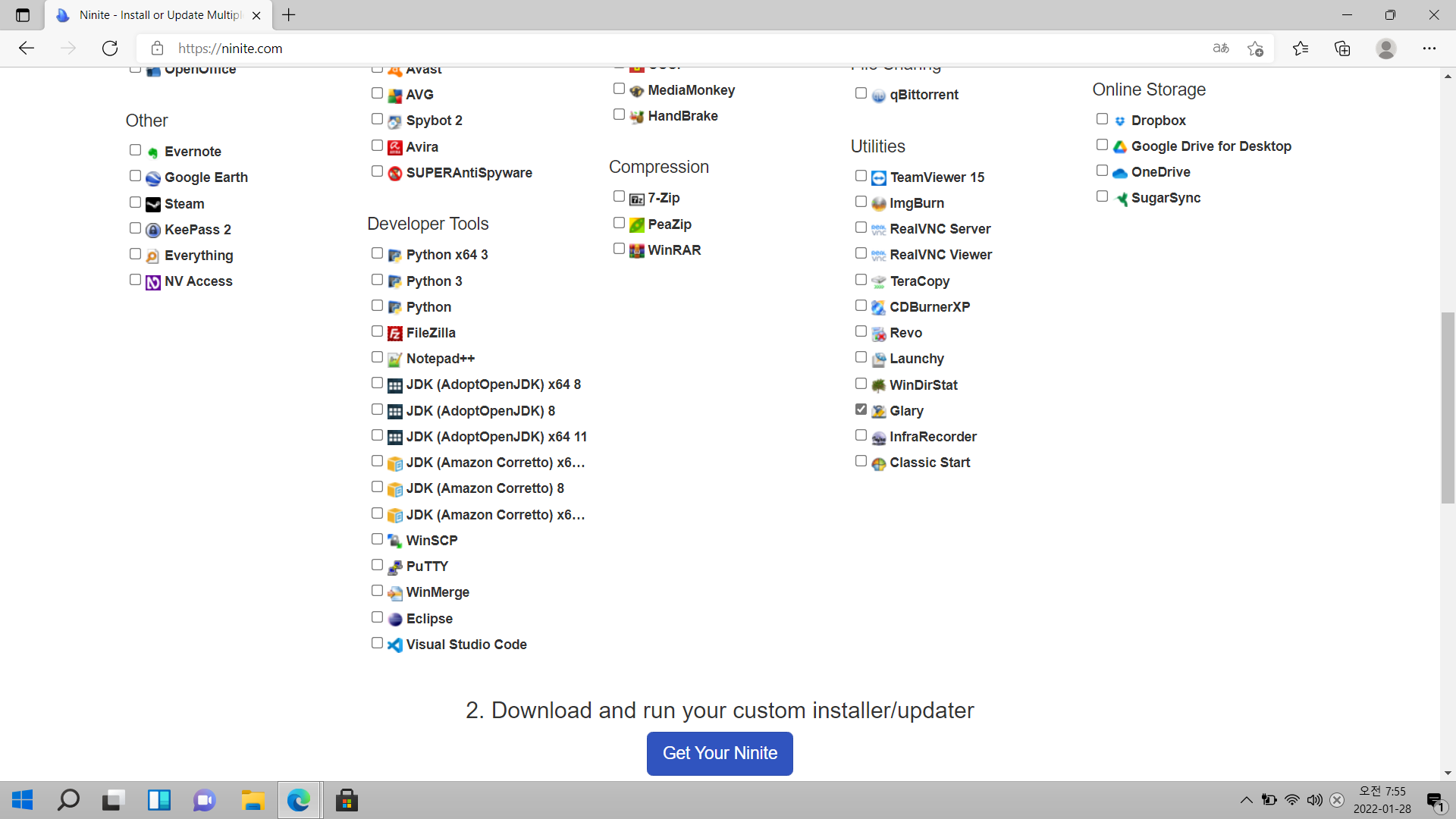1456x819 pixels.
Task: Close the Ninite browser tab
Action: click(x=256, y=15)
